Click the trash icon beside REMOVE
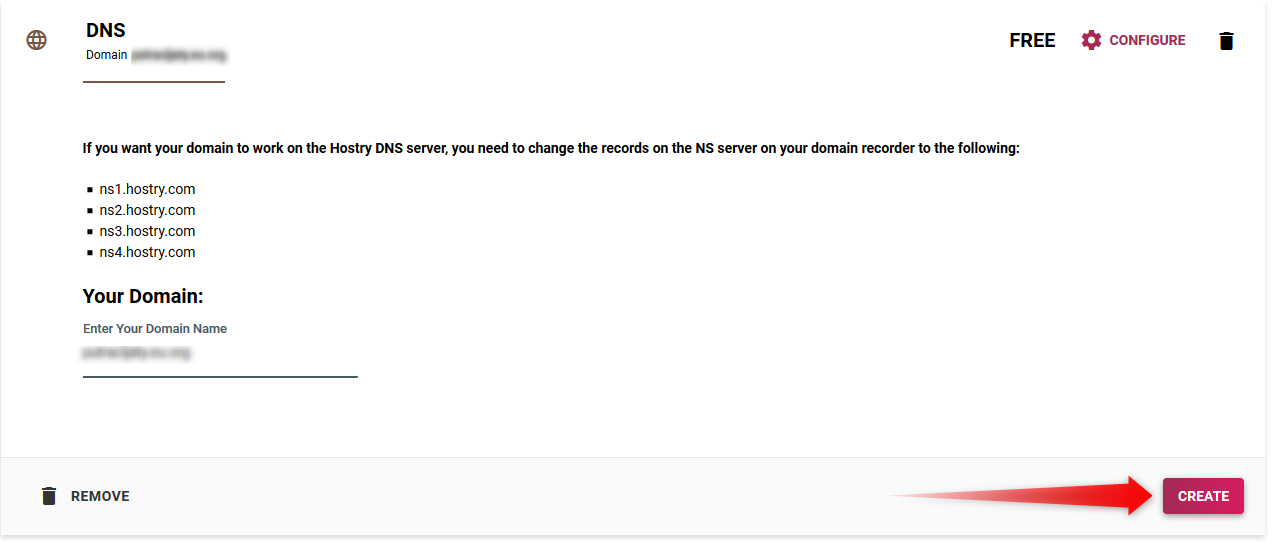This screenshot has width=1272, height=542. coord(49,496)
